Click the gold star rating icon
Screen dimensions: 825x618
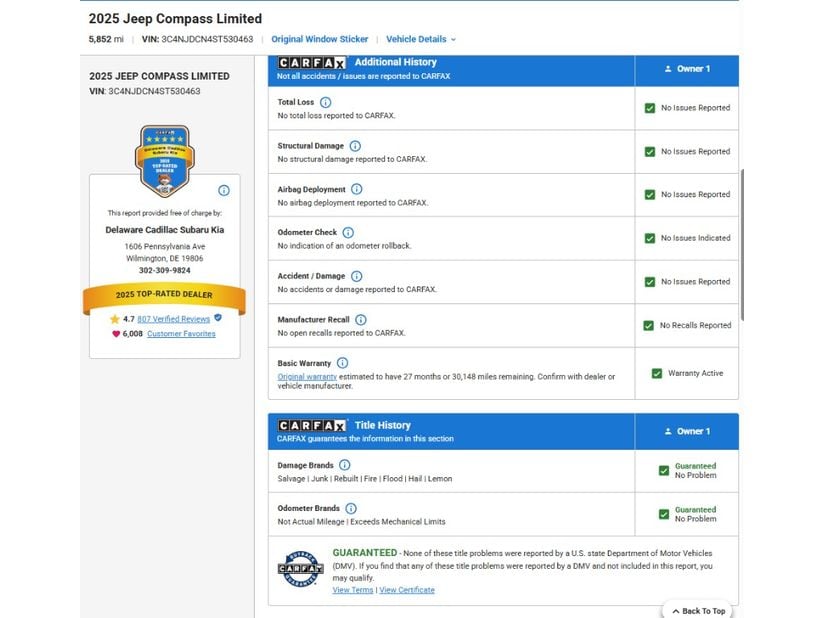115,319
